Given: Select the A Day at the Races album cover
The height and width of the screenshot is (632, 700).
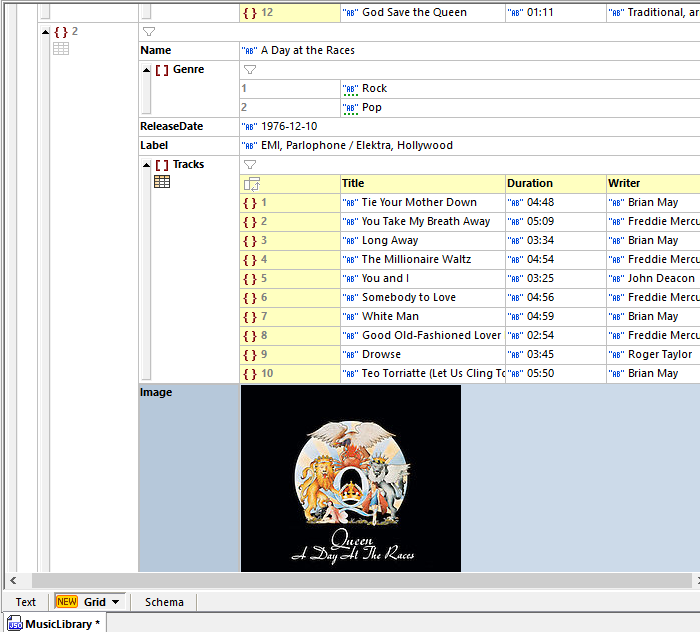Looking at the screenshot, I should coord(351,478).
